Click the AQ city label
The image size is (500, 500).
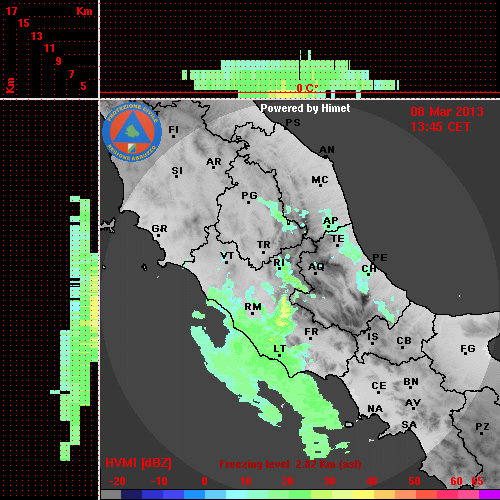(316, 267)
